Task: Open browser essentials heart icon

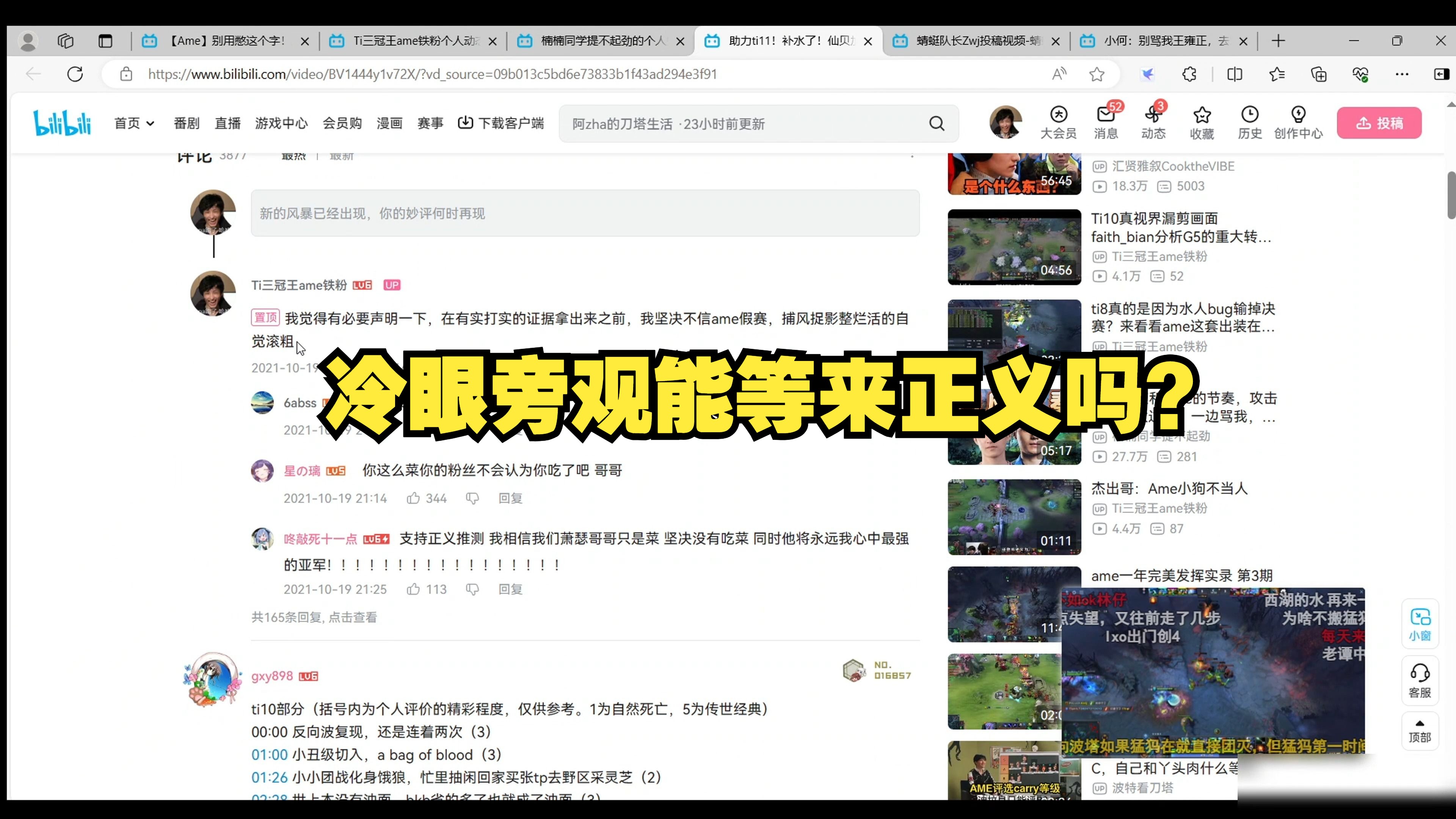Action: coord(1360,74)
